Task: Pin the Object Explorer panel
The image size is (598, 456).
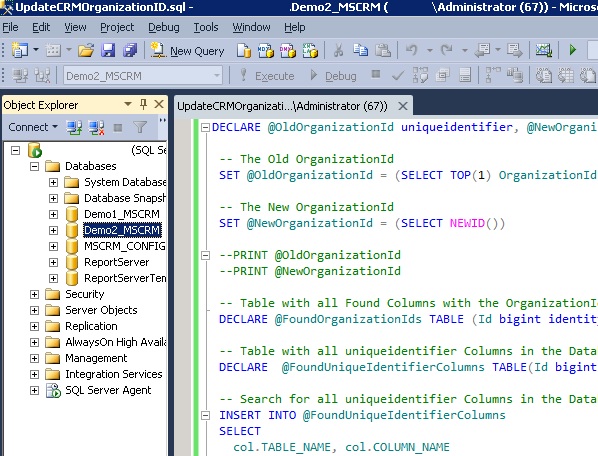Action: point(143,104)
